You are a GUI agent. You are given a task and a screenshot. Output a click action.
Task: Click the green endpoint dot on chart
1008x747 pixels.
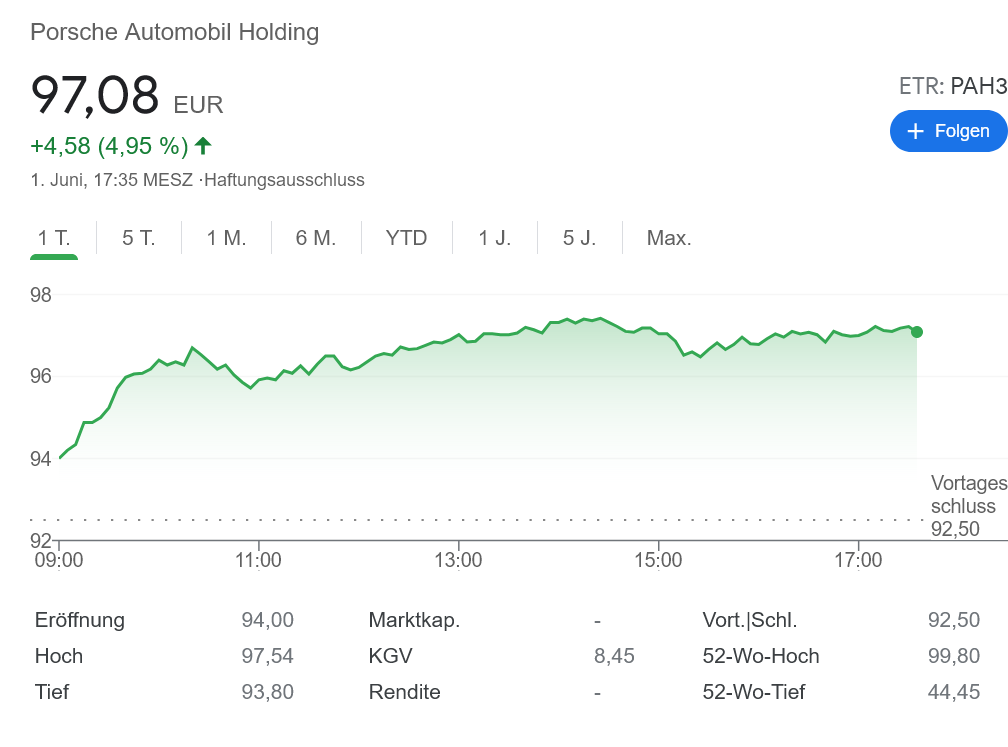click(917, 332)
